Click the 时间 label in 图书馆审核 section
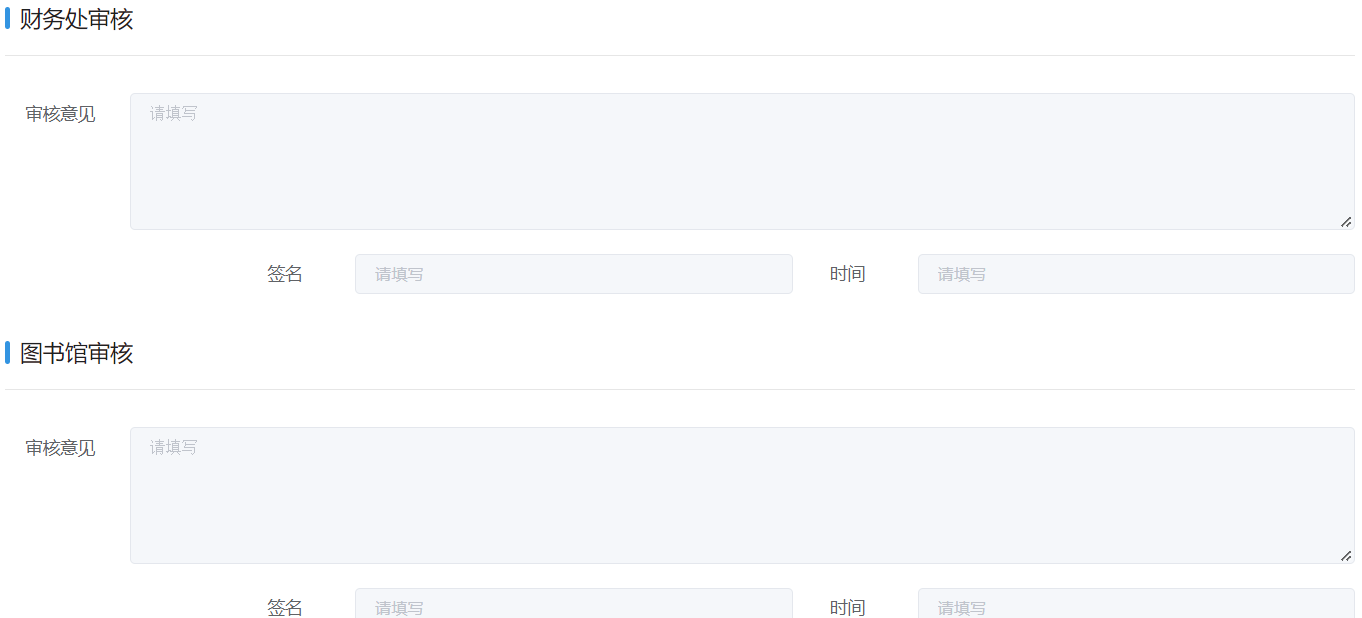 click(x=847, y=607)
